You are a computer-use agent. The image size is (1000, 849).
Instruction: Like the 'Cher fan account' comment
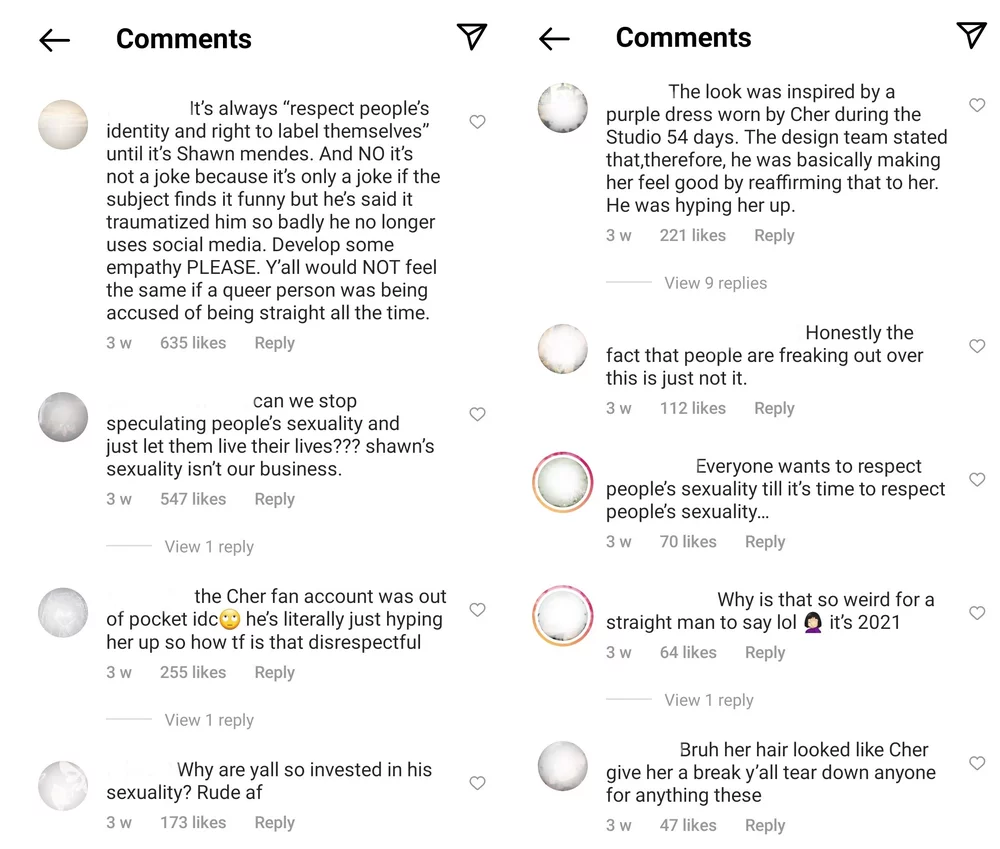(478, 610)
